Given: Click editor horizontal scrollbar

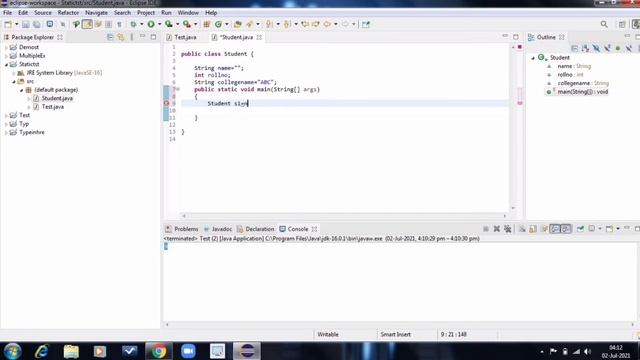Looking at the screenshot, I should [x=344, y=216].
